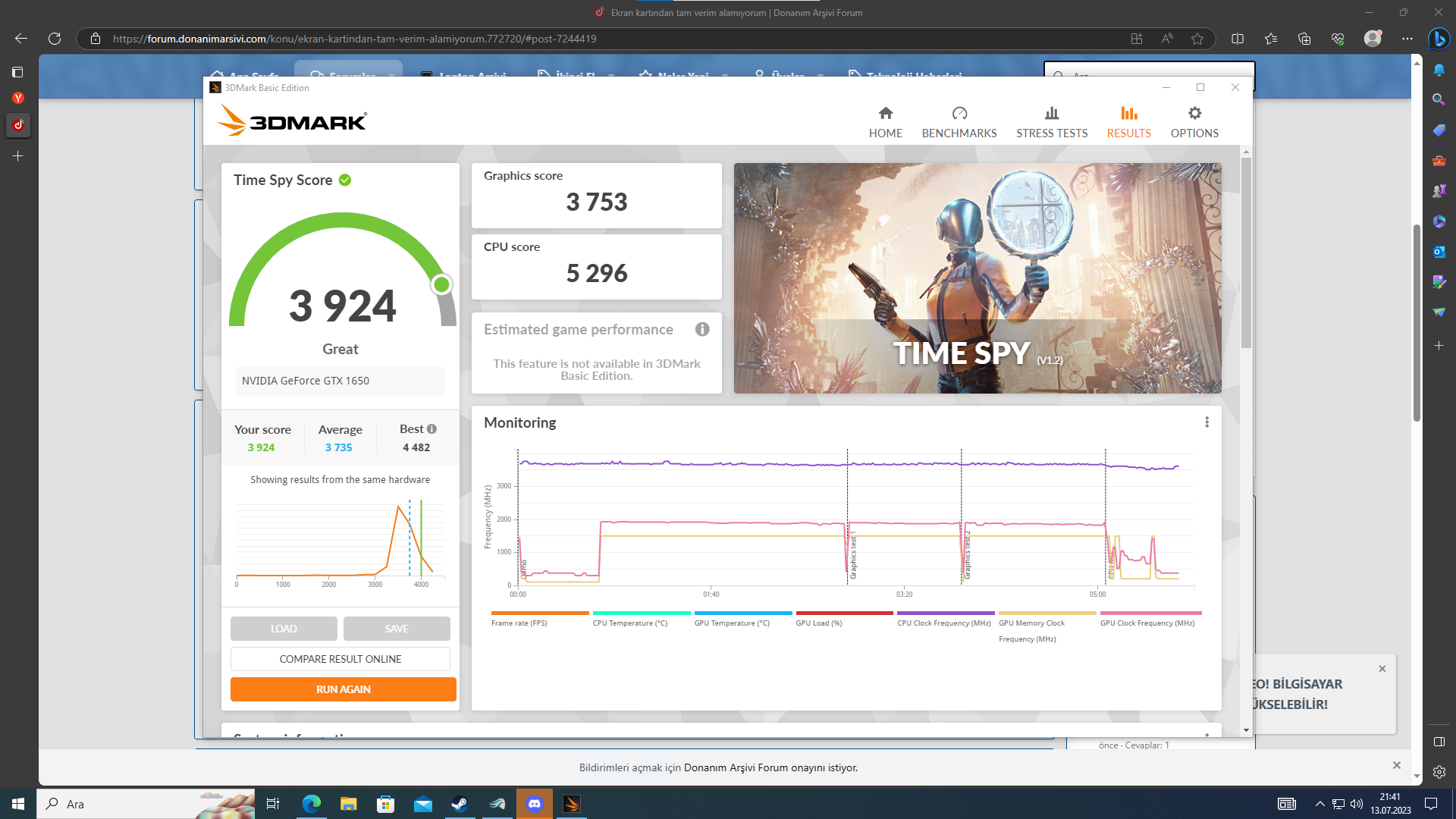The image size is (1456, 819).
Task: Select the RESULTS tab
Action: (x=1128, y=122)
